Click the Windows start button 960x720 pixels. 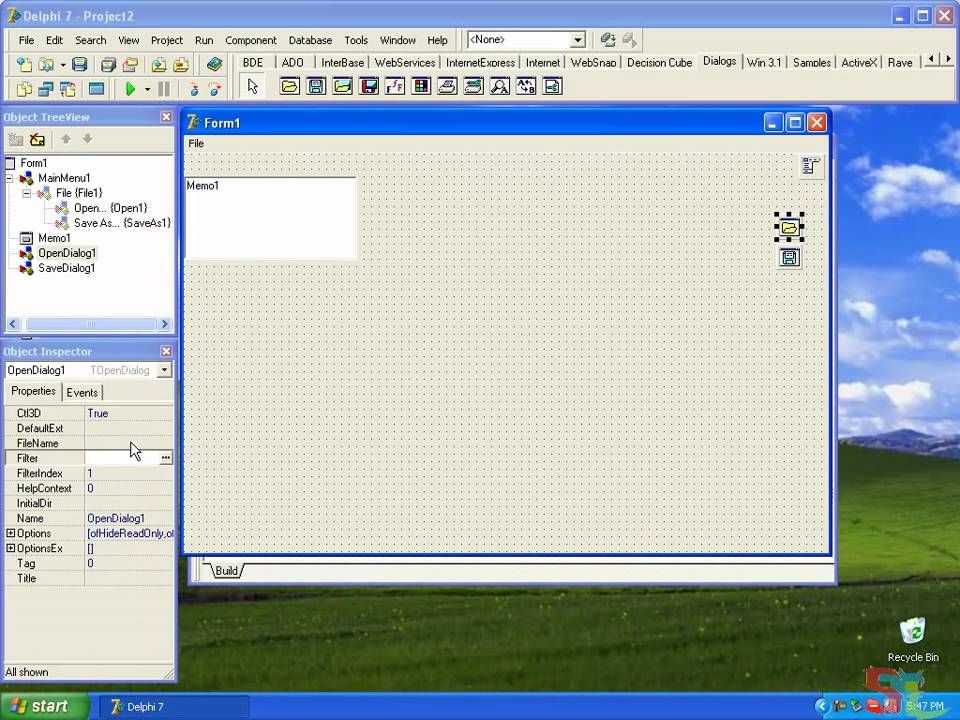point(44,707)
